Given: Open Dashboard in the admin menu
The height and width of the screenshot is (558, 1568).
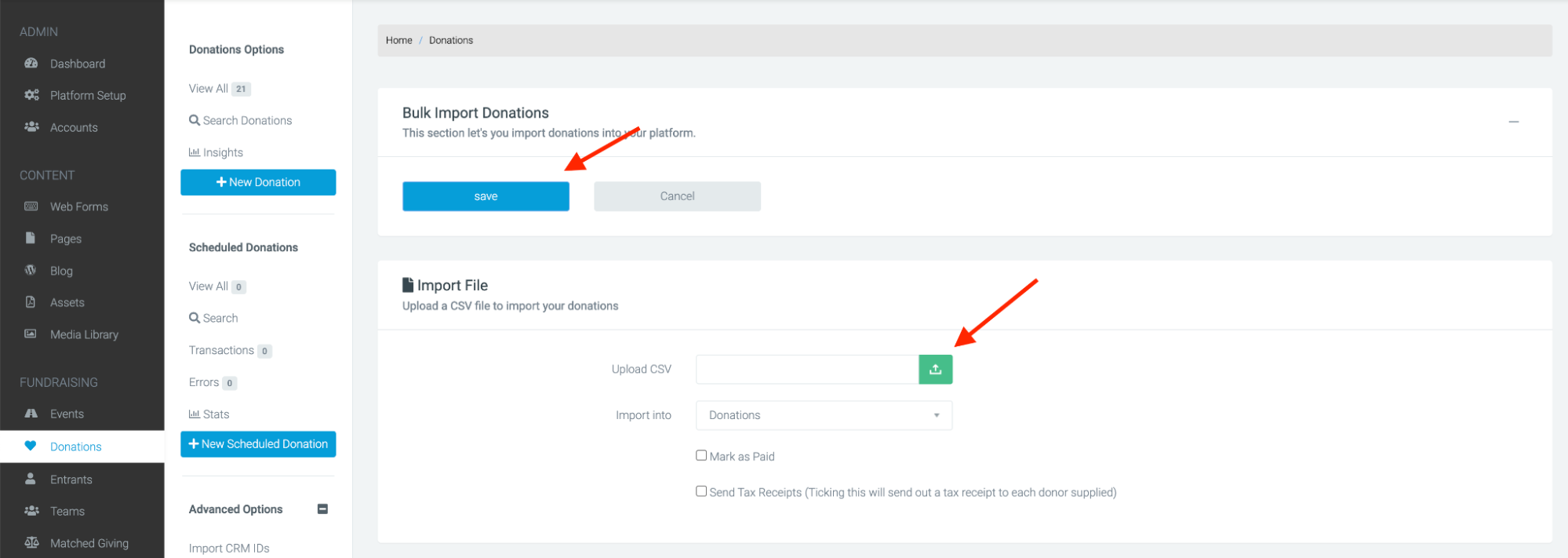Looking at the screenshot, I should 78,64.
